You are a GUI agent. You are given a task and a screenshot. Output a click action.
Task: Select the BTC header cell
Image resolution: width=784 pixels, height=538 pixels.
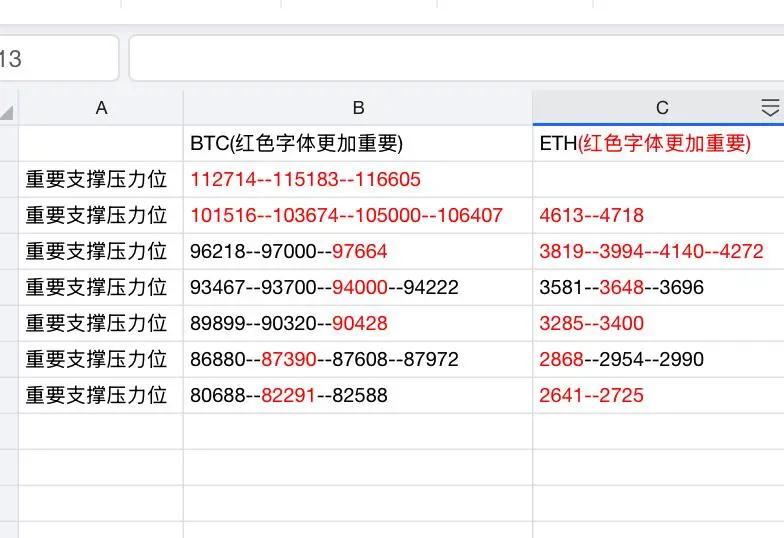(358, 144)
